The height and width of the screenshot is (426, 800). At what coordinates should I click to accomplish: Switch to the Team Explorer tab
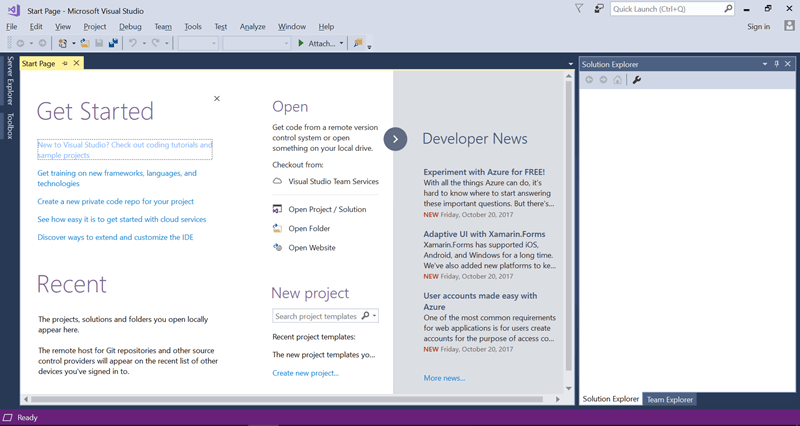(x=670, y=399)
